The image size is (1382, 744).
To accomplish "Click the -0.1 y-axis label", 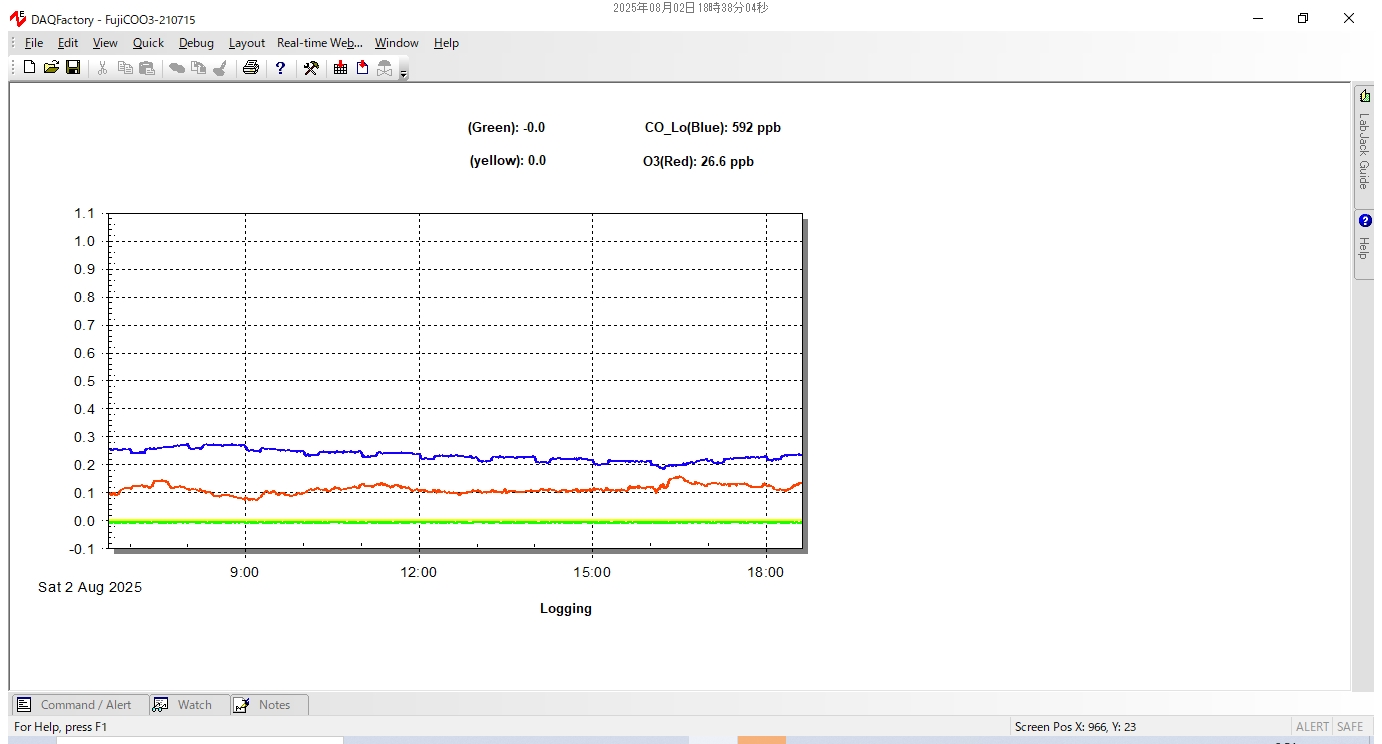I will pyautogui.click(x=83, y=549).
